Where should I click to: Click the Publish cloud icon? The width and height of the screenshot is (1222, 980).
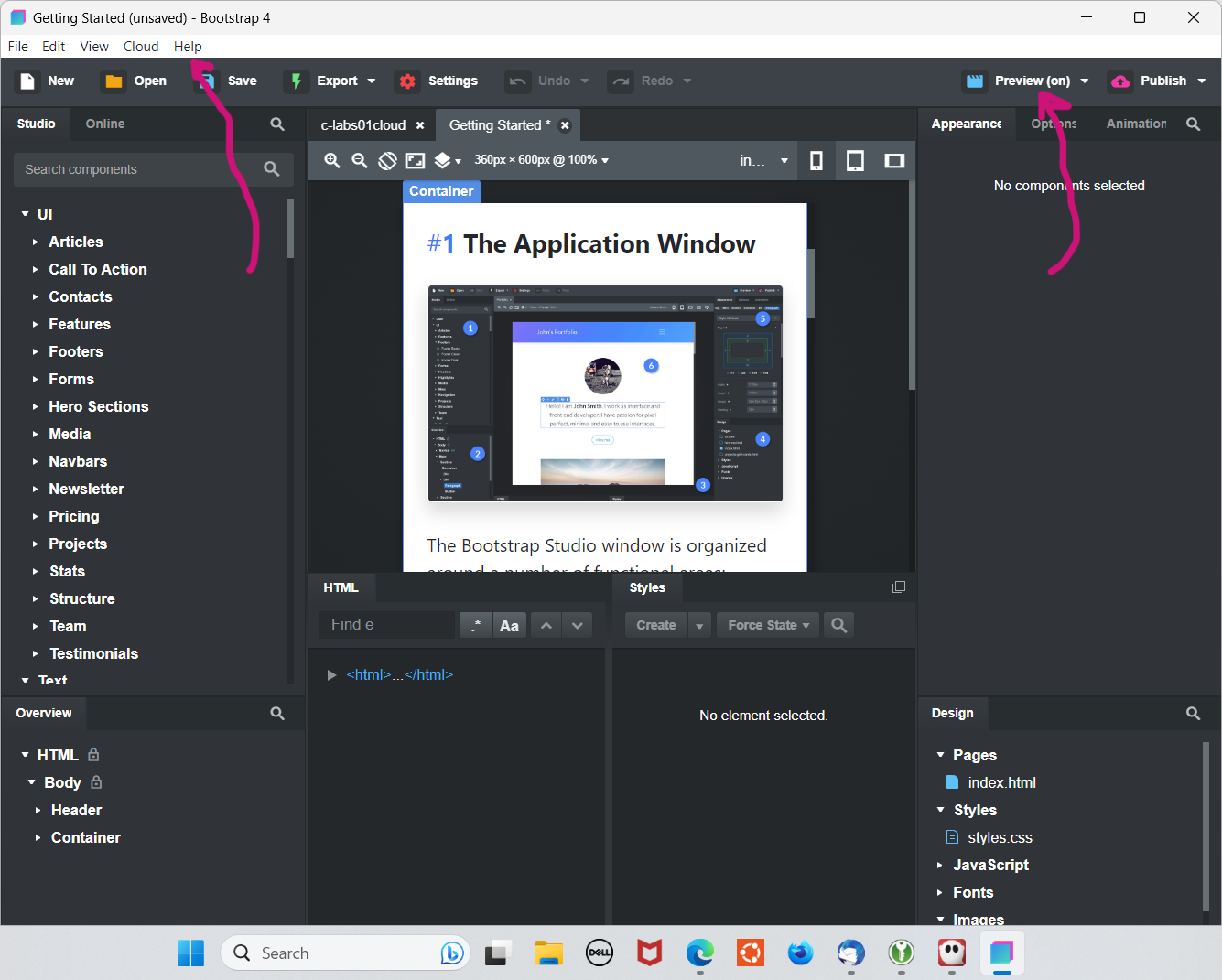[1120, 81]
